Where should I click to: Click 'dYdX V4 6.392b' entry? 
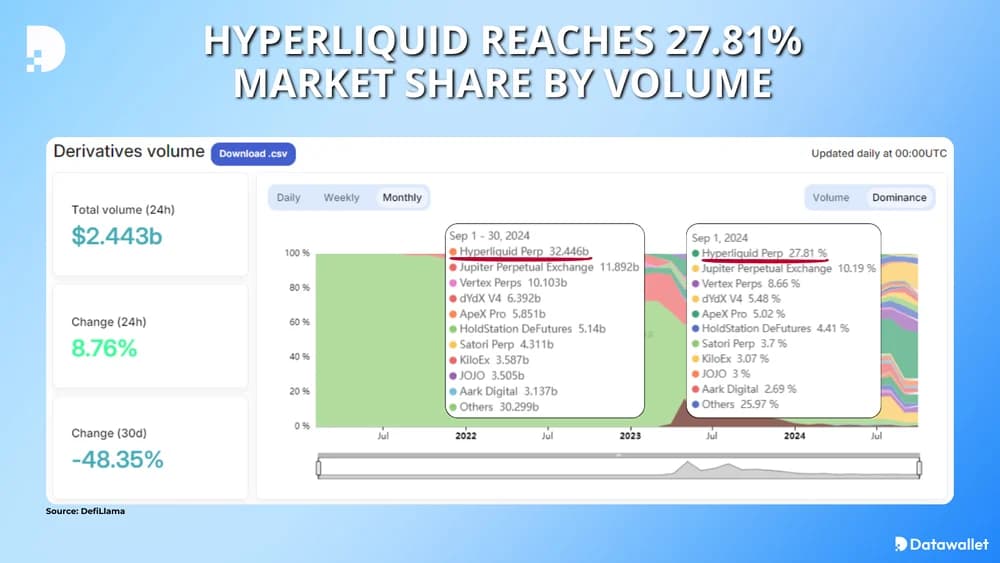point(495,298)
